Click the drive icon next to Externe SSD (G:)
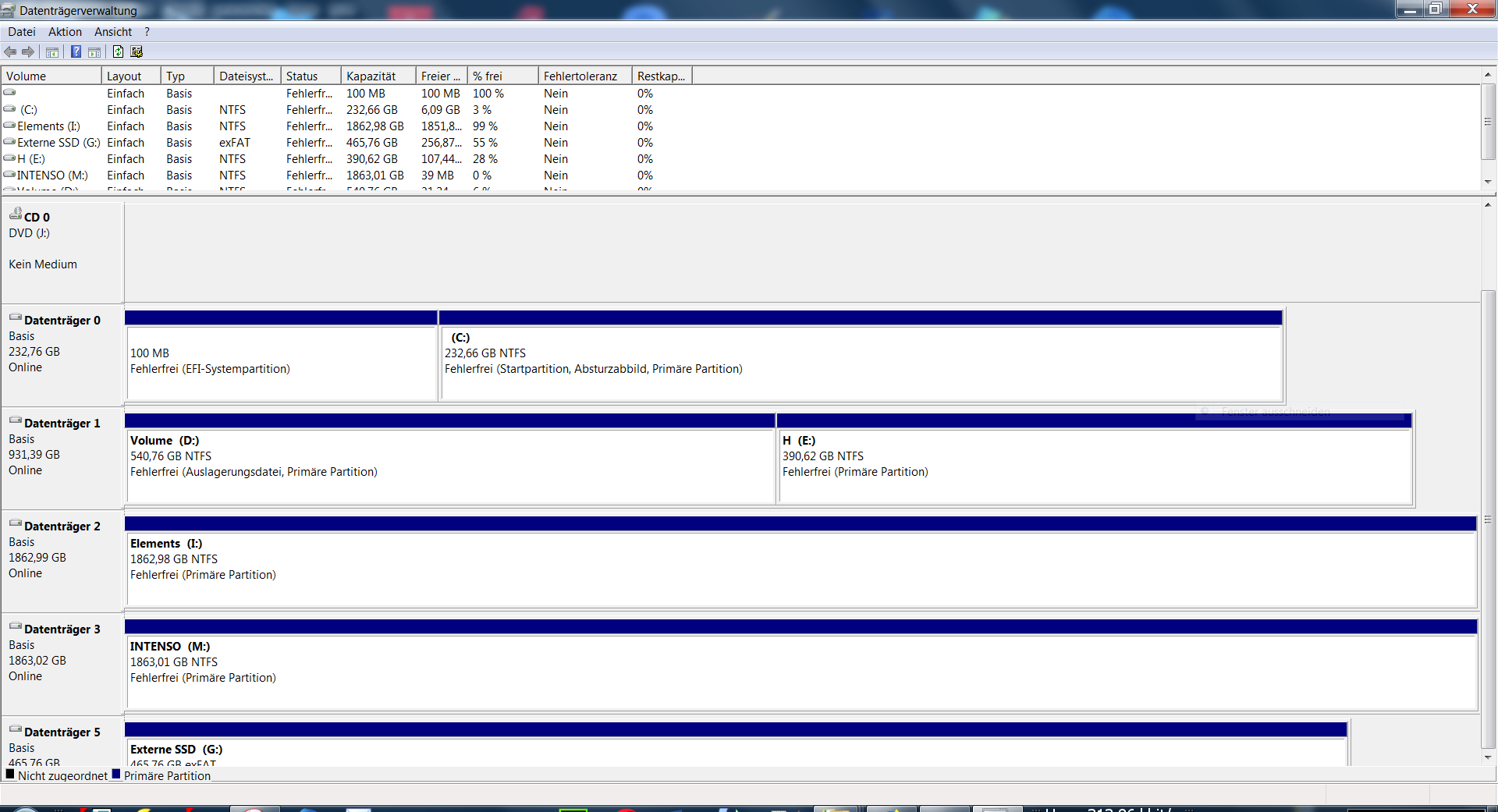 tap(9, 141)
